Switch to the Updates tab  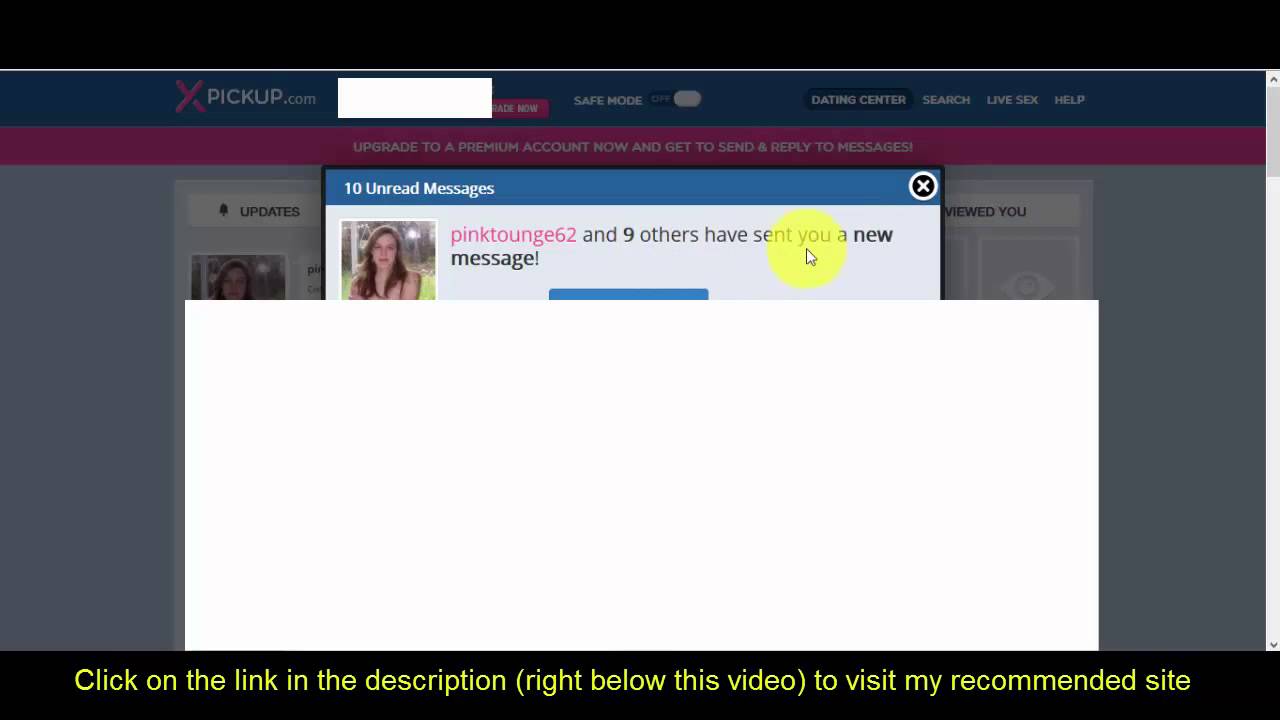[260, 211]
